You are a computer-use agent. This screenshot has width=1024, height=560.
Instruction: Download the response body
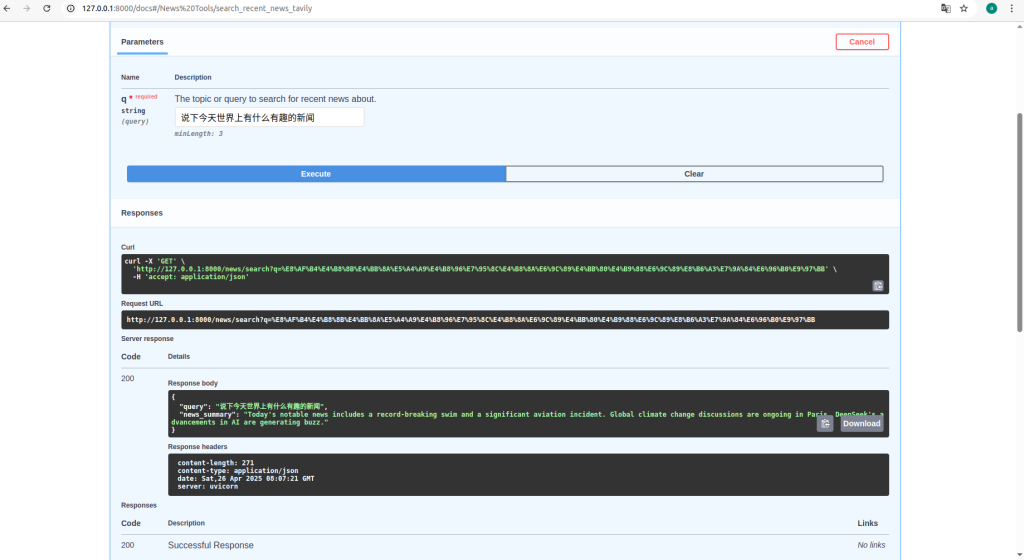861,424
